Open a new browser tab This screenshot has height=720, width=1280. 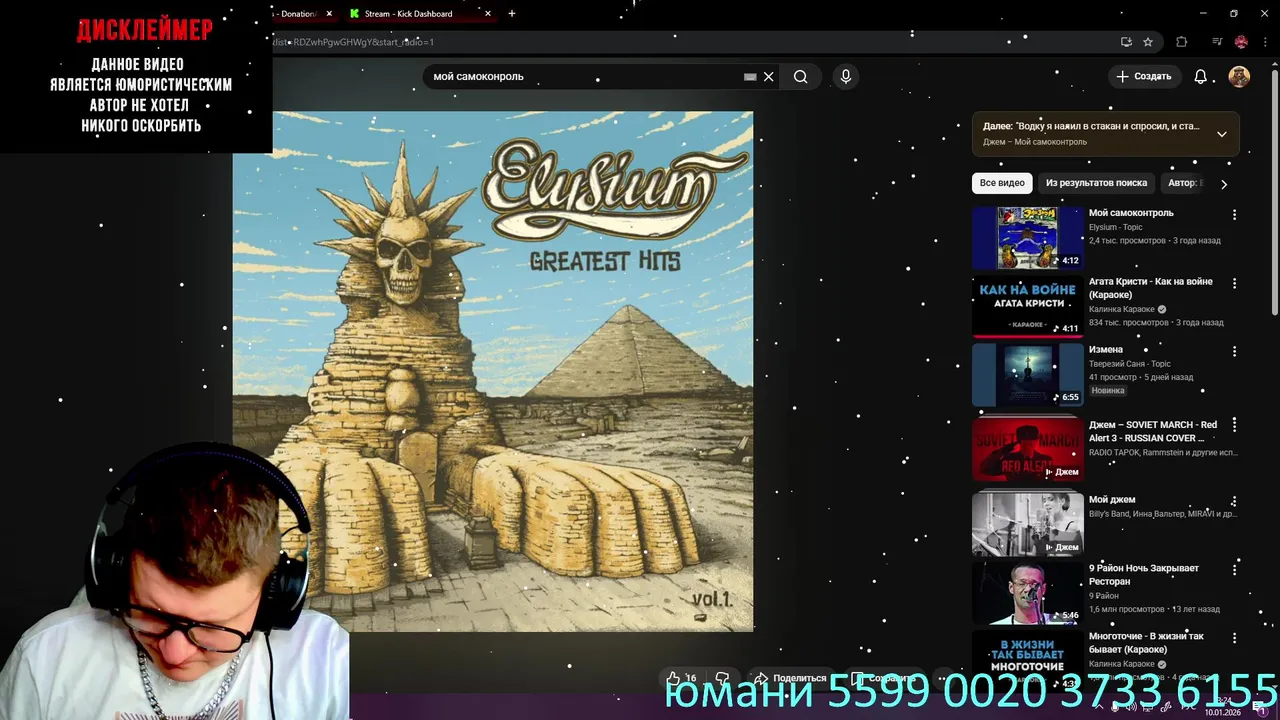tap(512, 14)
